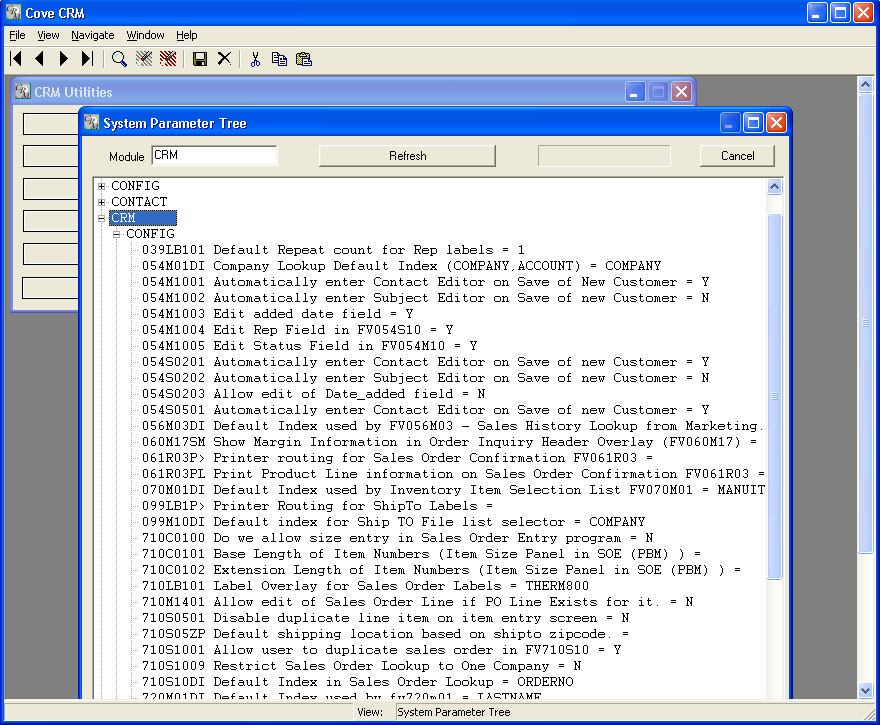Expand the CONTACT tree node
The image size is (880, 725).
pyautogui.click(x=102, y=202)
